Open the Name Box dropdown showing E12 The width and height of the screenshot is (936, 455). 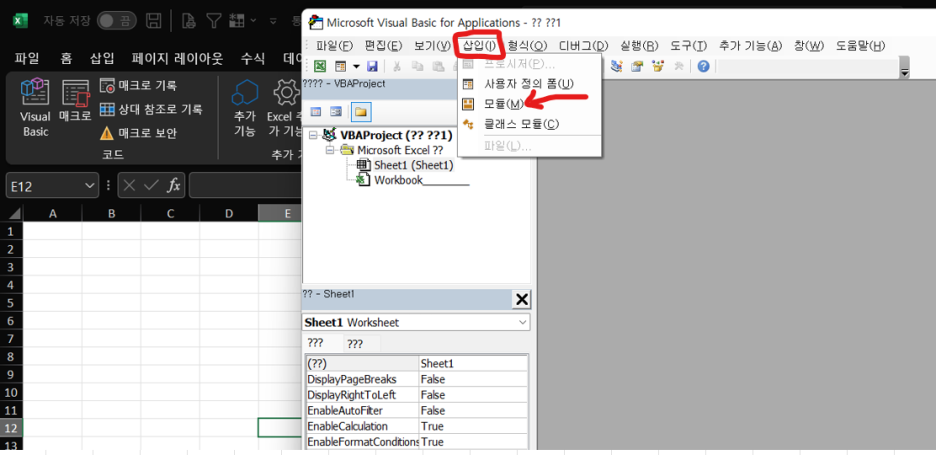[x=91, y=186]
